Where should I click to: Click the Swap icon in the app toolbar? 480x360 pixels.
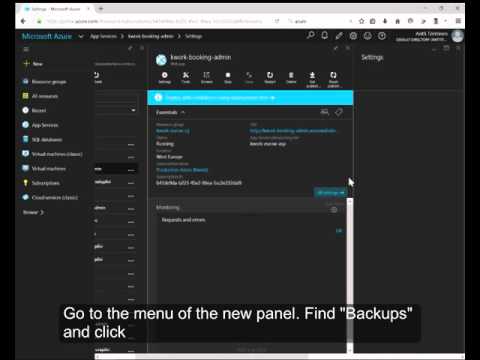pos(249,77)
